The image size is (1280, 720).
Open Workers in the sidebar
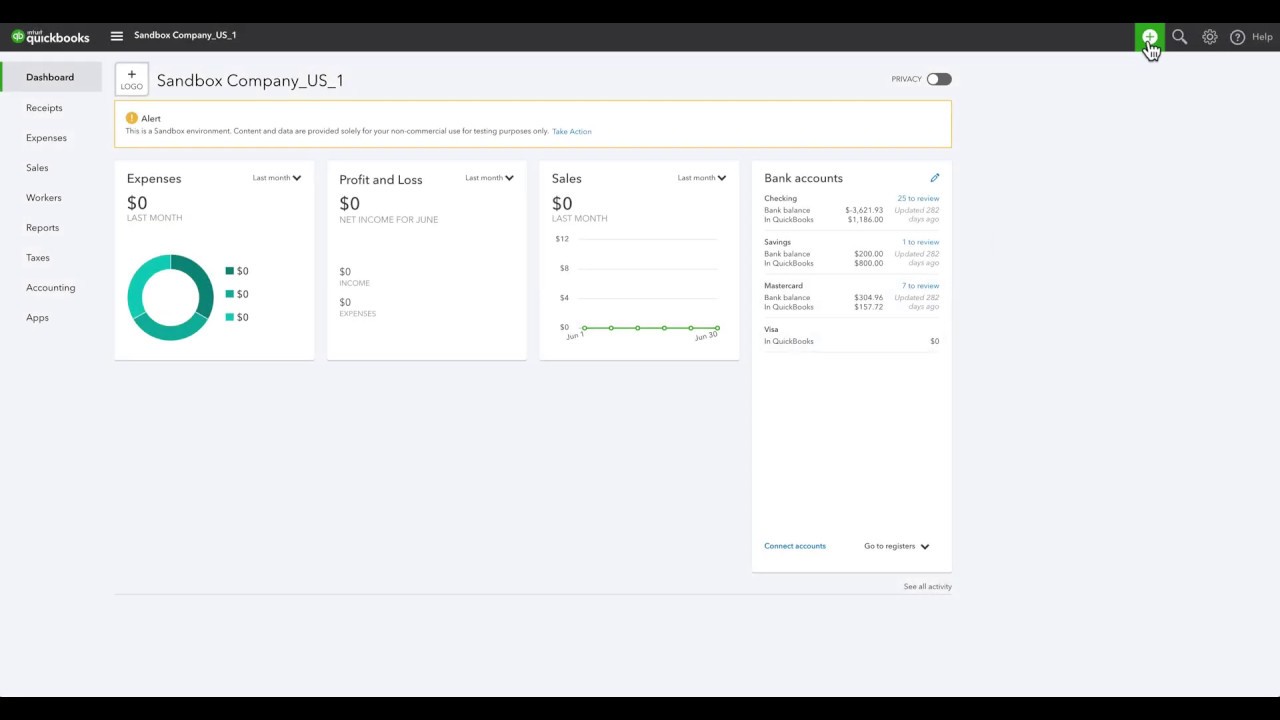[44, 198]
